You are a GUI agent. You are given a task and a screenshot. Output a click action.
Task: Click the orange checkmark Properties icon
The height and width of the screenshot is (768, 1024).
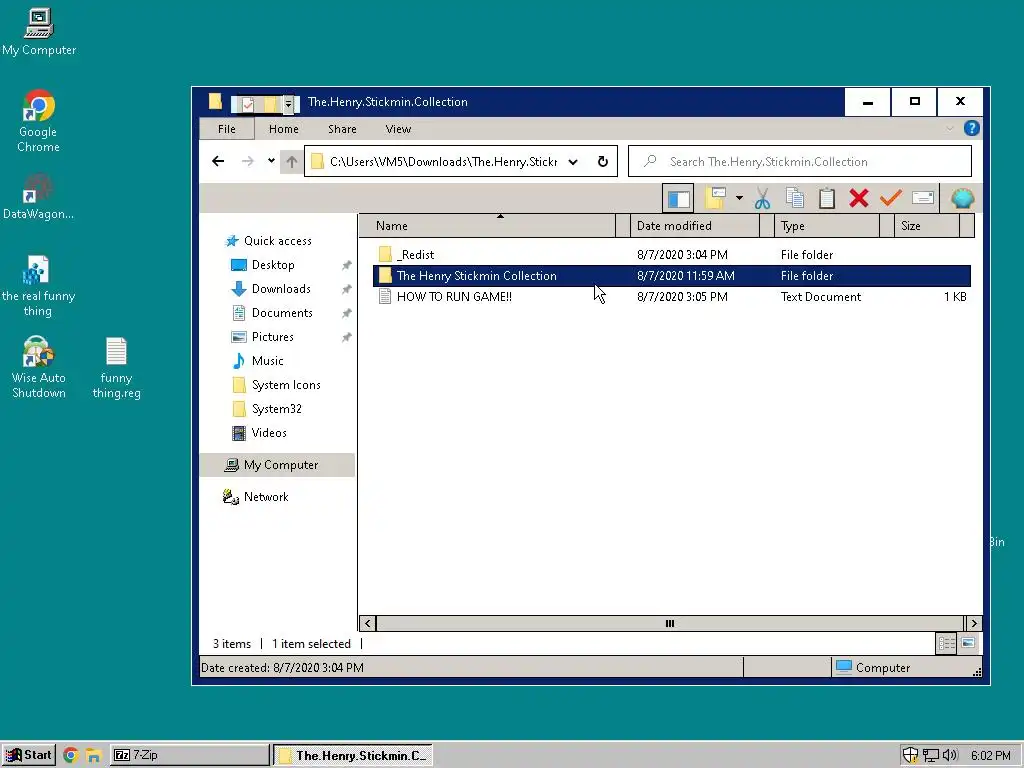pyautogui.click(x=891, y=198)
